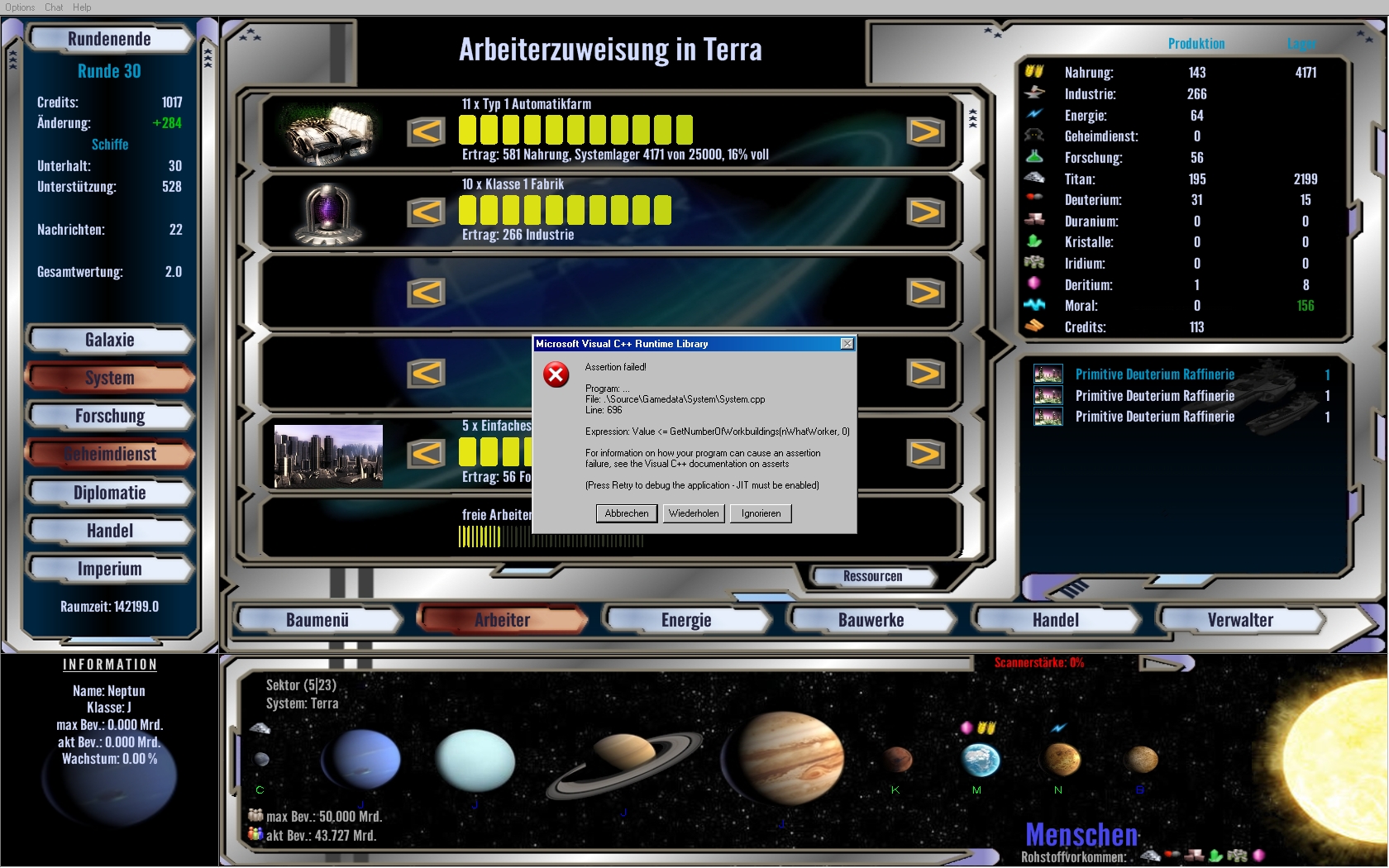
Task: Click the Ressourcen button
Action: pyautogui.click(x=873, y=576)
